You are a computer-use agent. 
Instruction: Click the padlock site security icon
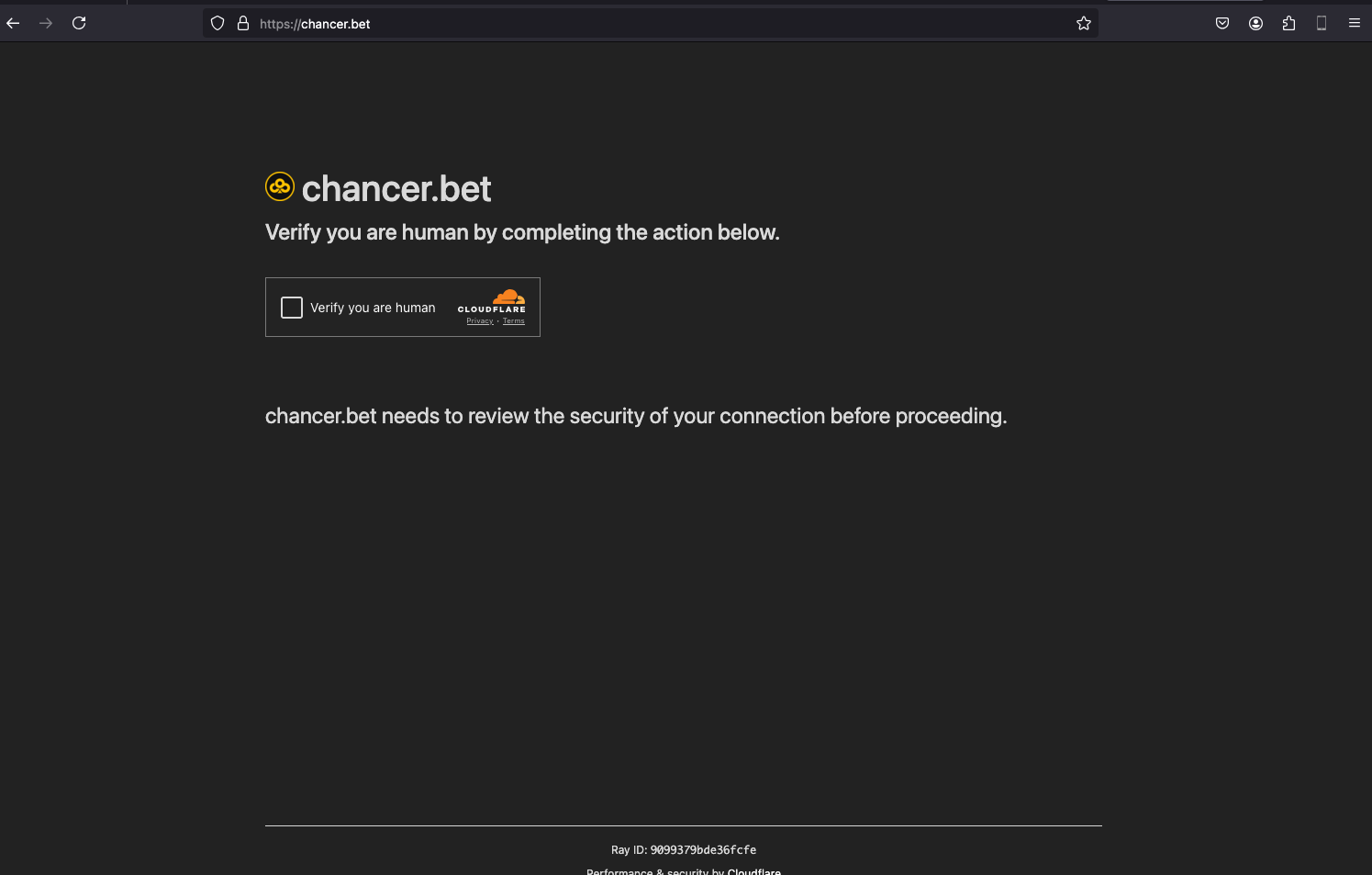(x=243, y=24)
